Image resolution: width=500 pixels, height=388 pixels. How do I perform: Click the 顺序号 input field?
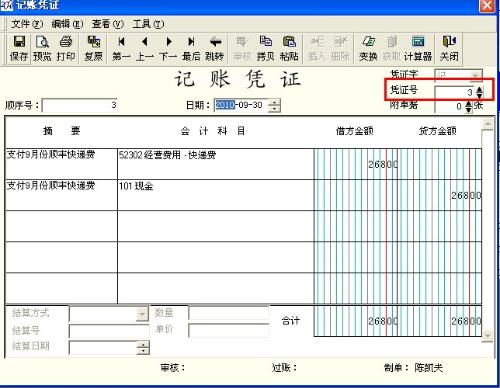[x=80, y=105]
